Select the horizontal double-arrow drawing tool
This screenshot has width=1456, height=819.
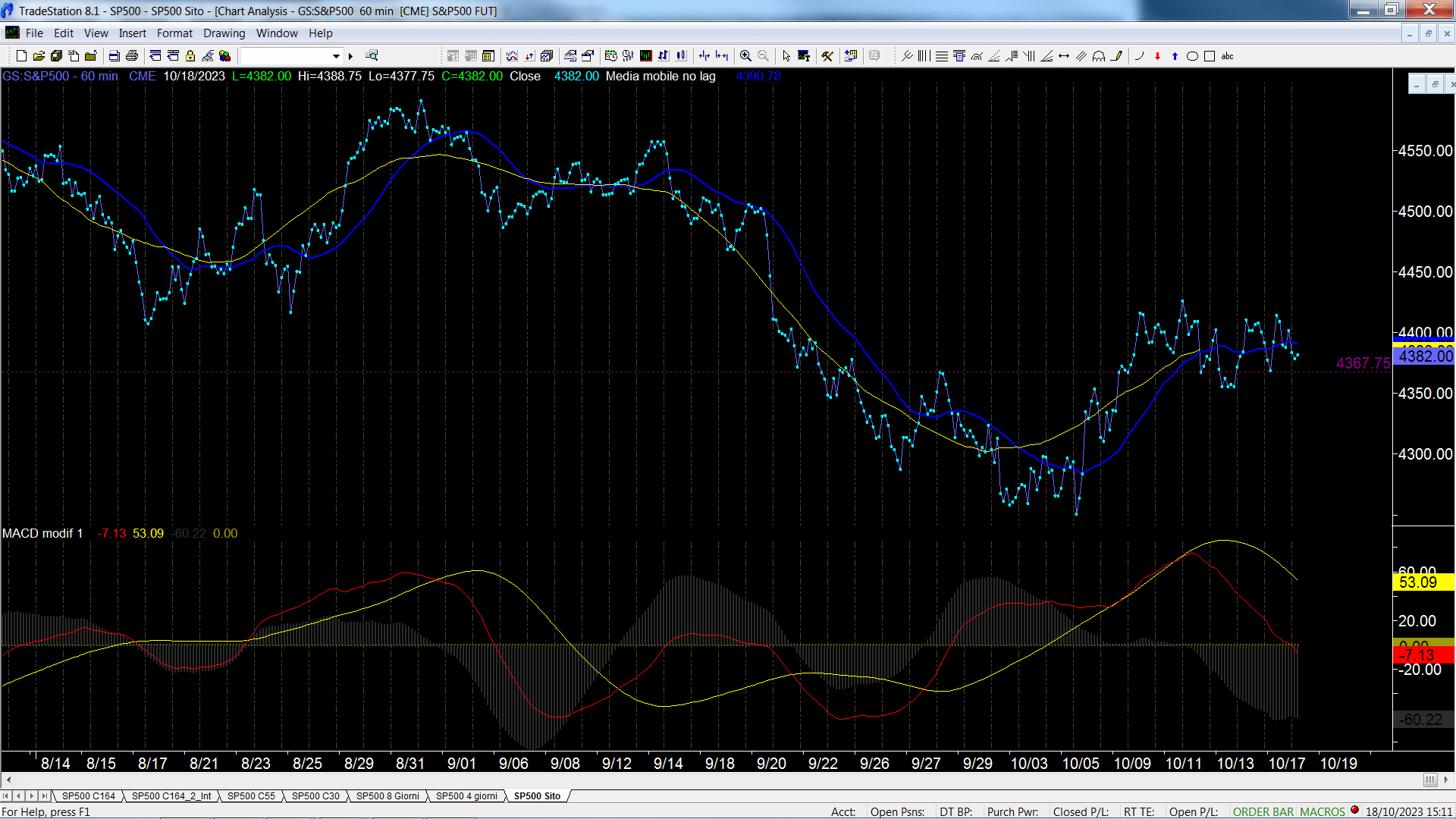point(1064,56)
